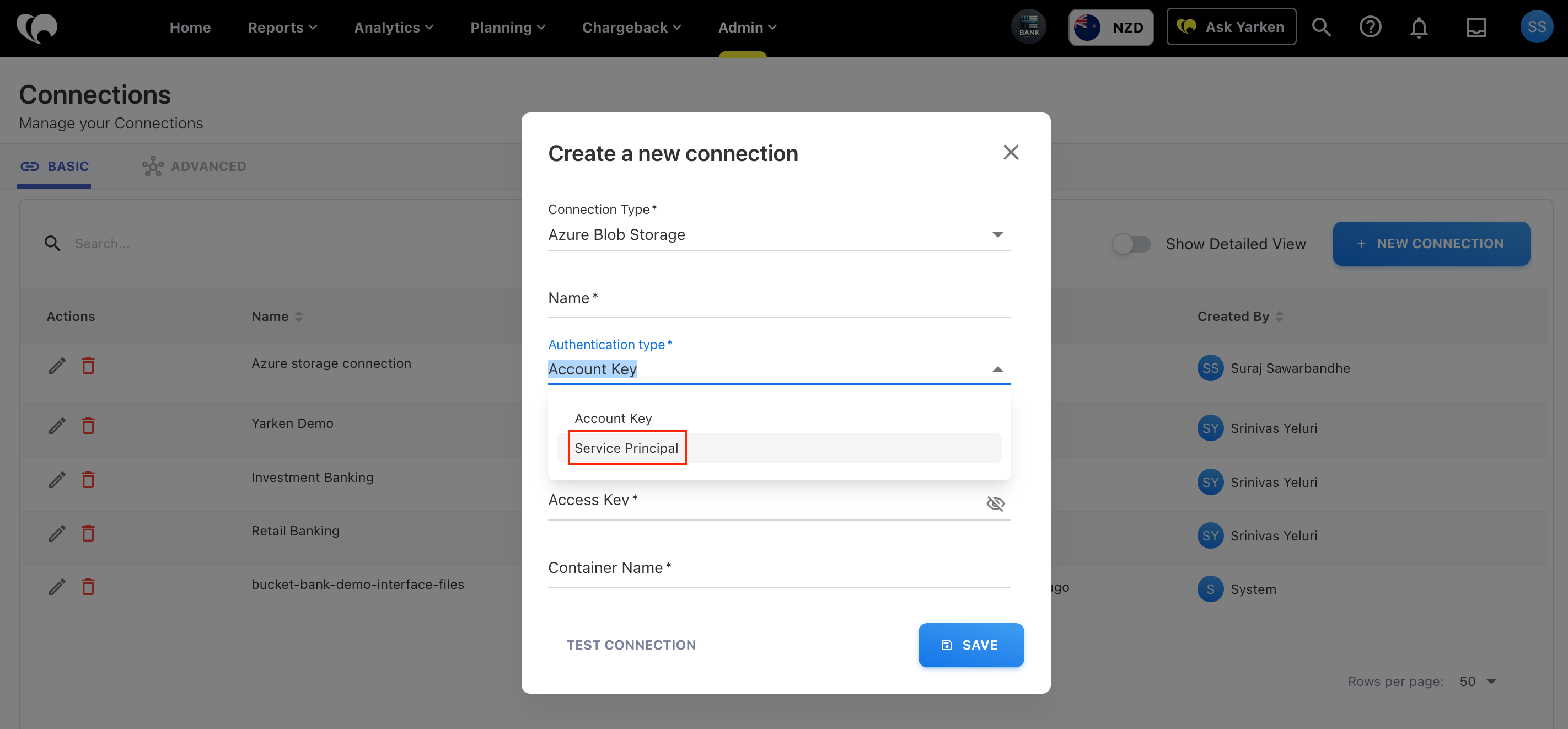Open the Connection Type dropdown
Image resolution: width=1568 pixels, height=729 pixels.
click(x=779, y=234)
